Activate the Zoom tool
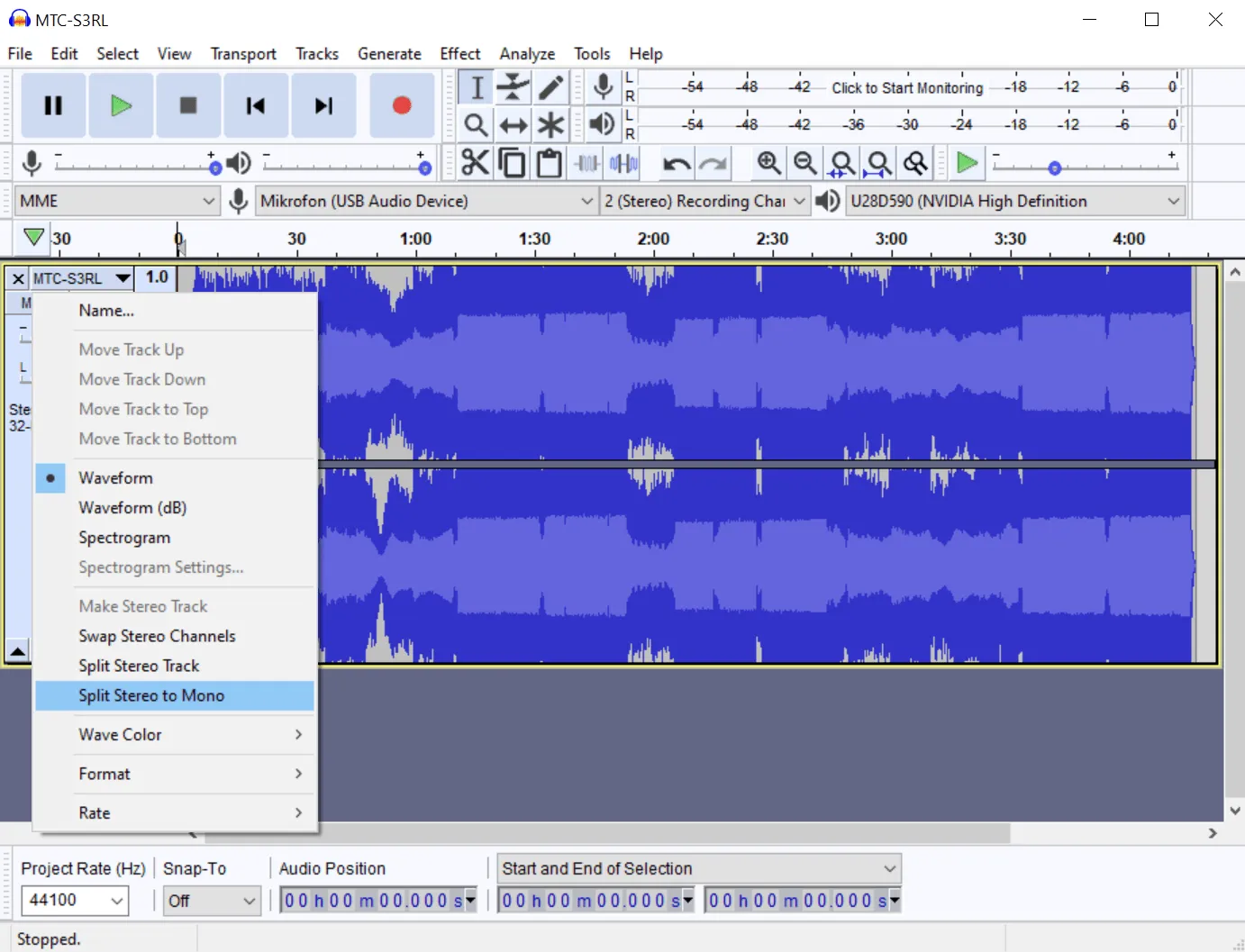Viewport: 1245px width, 952px height. (x=476, y=125)
